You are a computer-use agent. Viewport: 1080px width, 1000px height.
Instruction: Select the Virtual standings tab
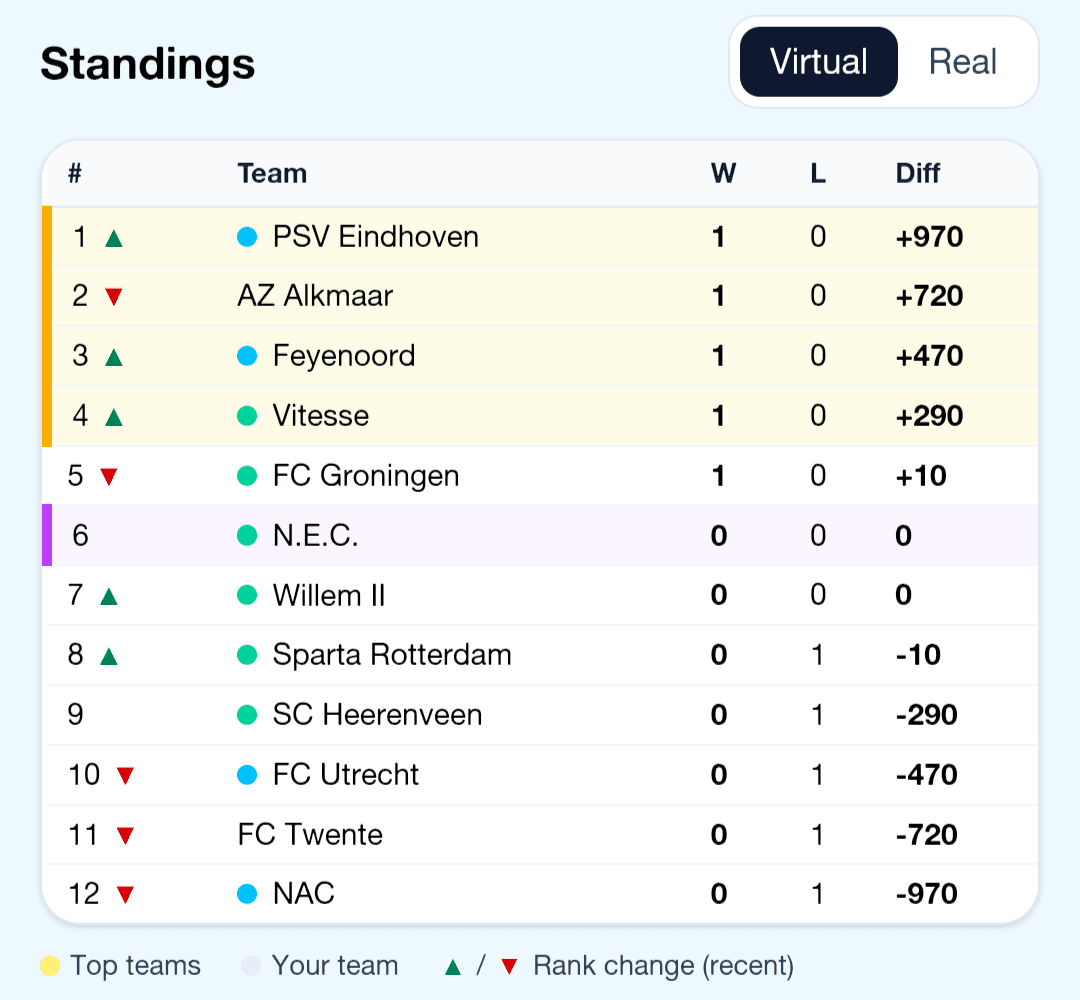pyautogui.click(x=818, y=62)
